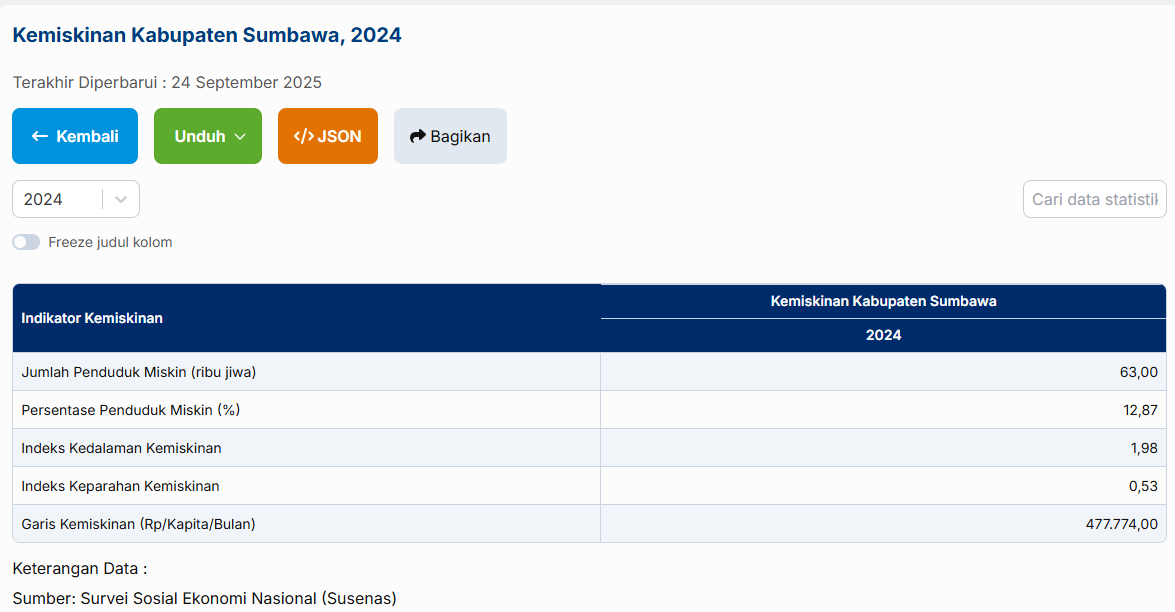Click the 12,87 percentage value cell

[1140, 410]
